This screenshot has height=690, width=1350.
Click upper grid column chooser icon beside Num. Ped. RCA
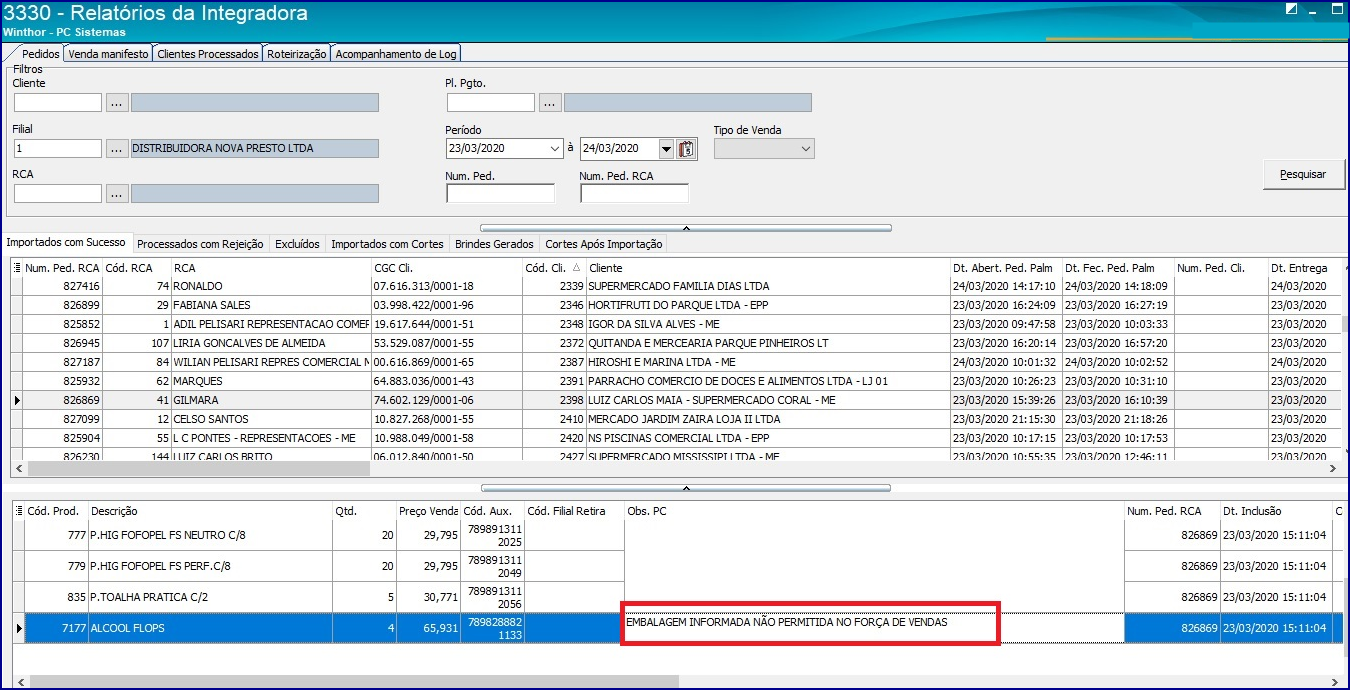[x=17, y=268]
